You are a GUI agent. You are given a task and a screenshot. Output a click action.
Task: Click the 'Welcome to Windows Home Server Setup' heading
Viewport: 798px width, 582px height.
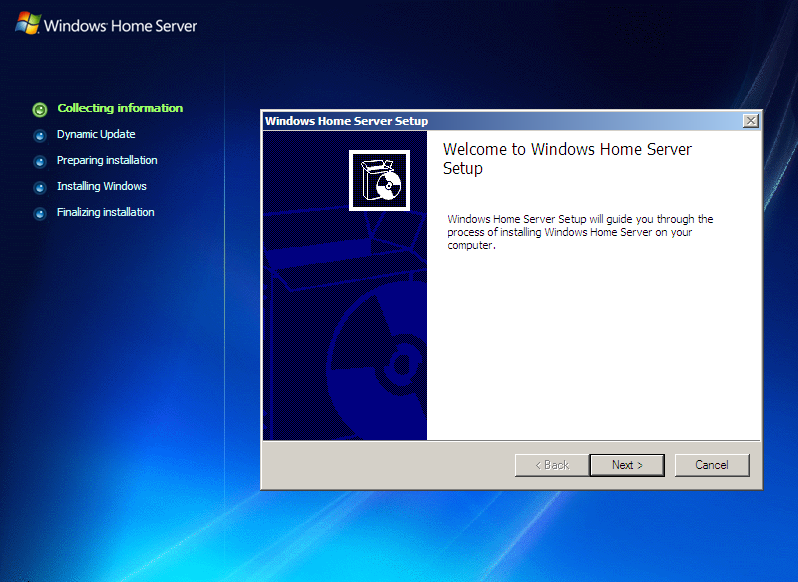coord(567,159)
